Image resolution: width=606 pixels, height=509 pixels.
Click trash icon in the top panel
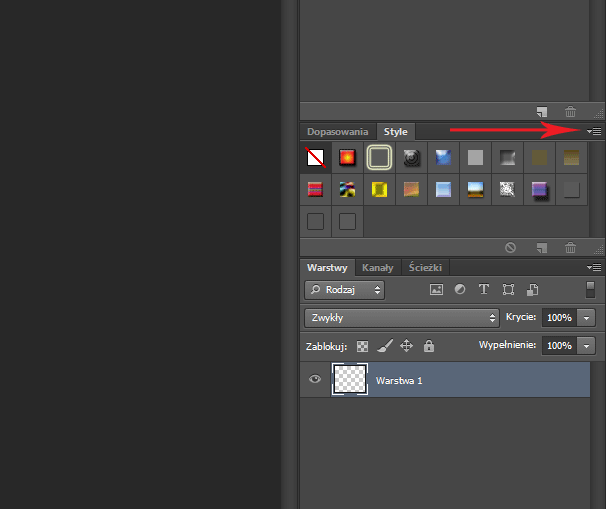coord(570,111)
